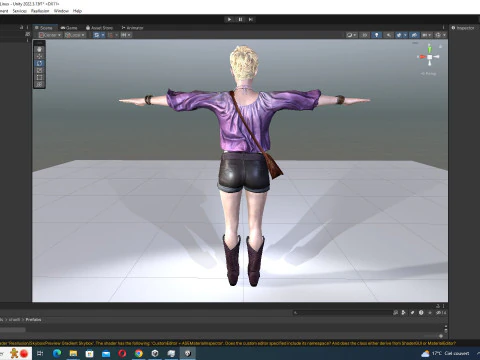Open the Animator tab

point(132,28)
